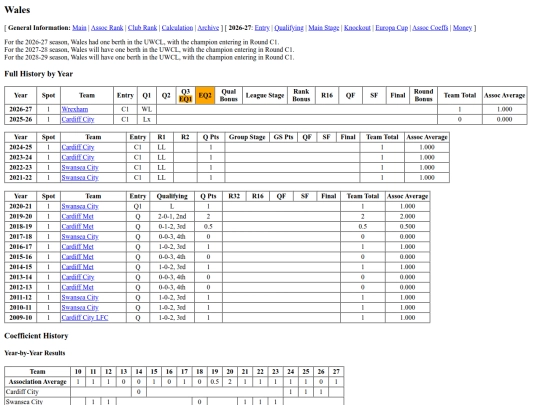Click the Main general information link

pos(79,28)
